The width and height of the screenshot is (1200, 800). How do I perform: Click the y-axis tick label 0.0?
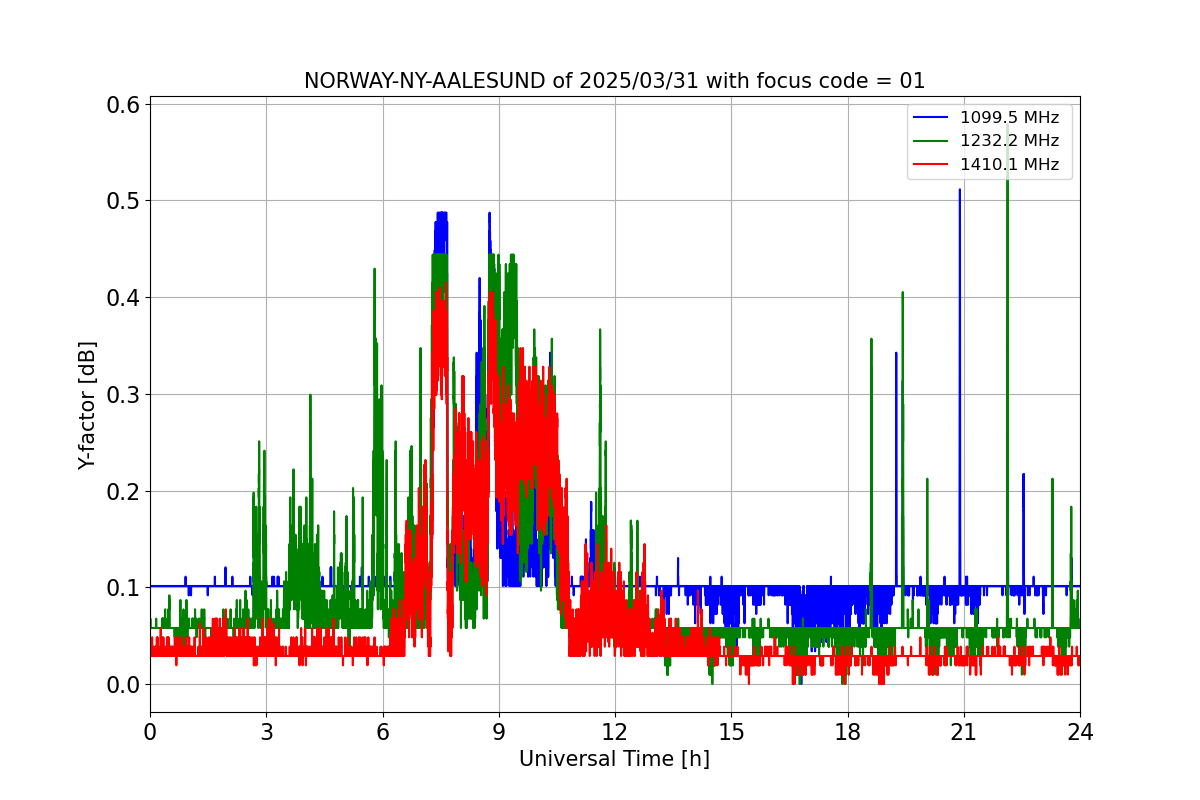click(x=123, y=685)
